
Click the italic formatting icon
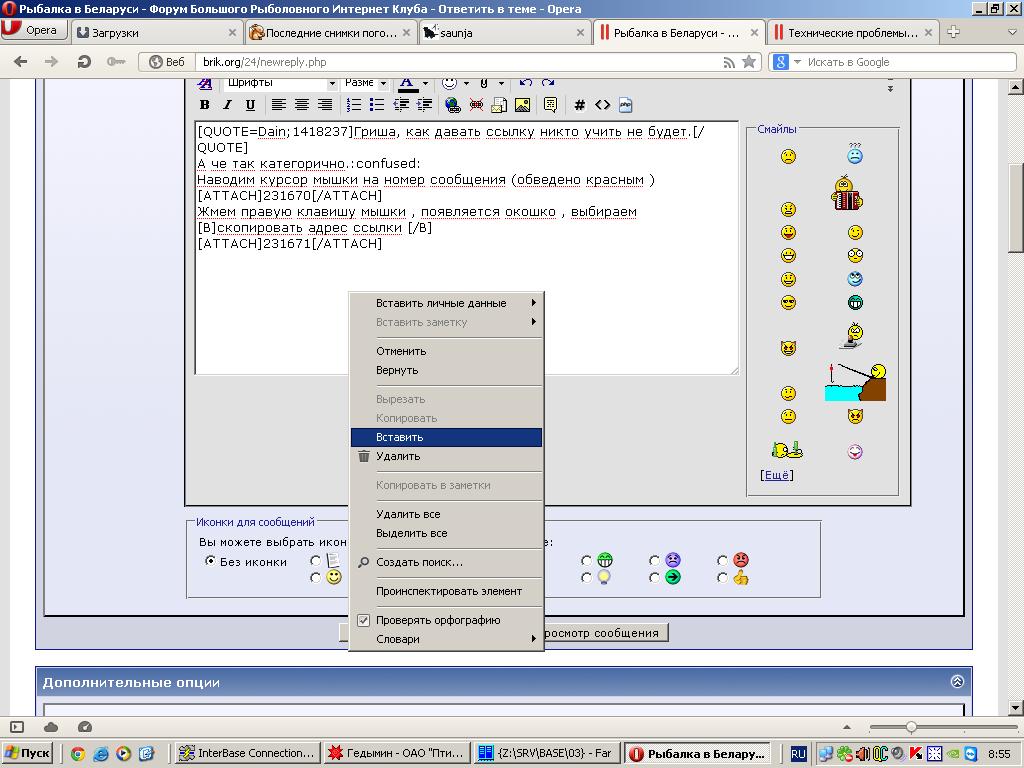227,105
